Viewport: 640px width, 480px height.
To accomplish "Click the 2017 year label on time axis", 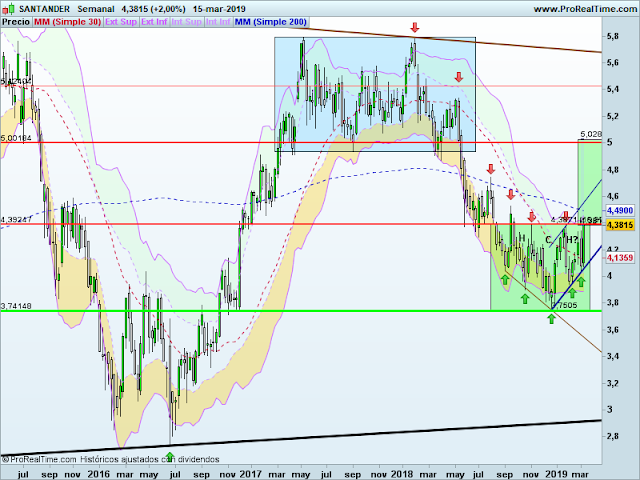I will tap(251, 474).
